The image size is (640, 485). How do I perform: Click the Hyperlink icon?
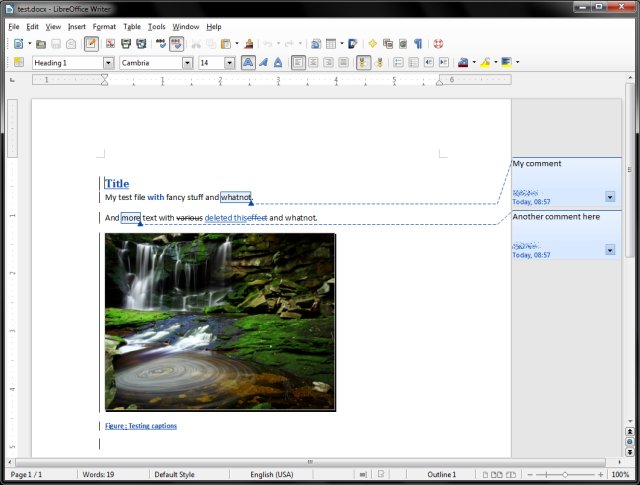(x=316, y=44)
